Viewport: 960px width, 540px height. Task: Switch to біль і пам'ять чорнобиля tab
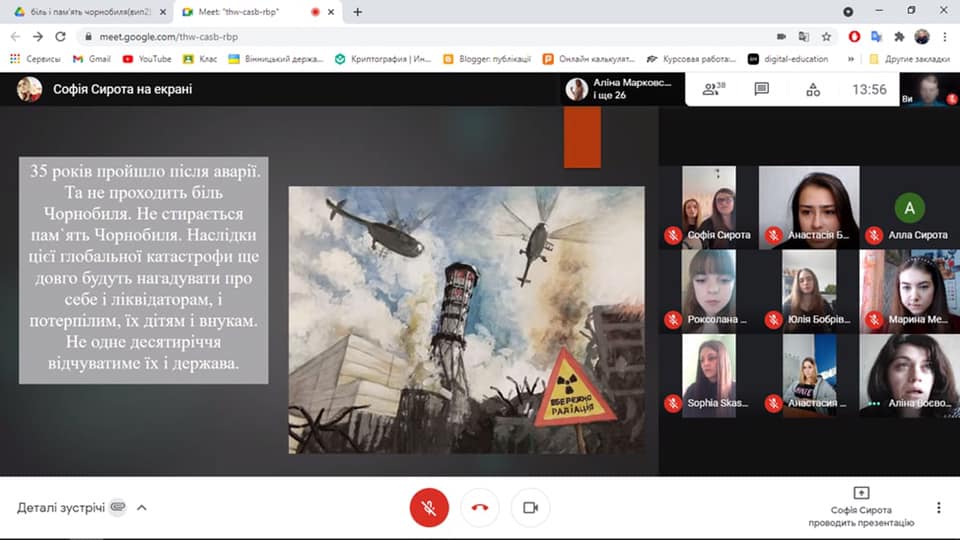89,12
